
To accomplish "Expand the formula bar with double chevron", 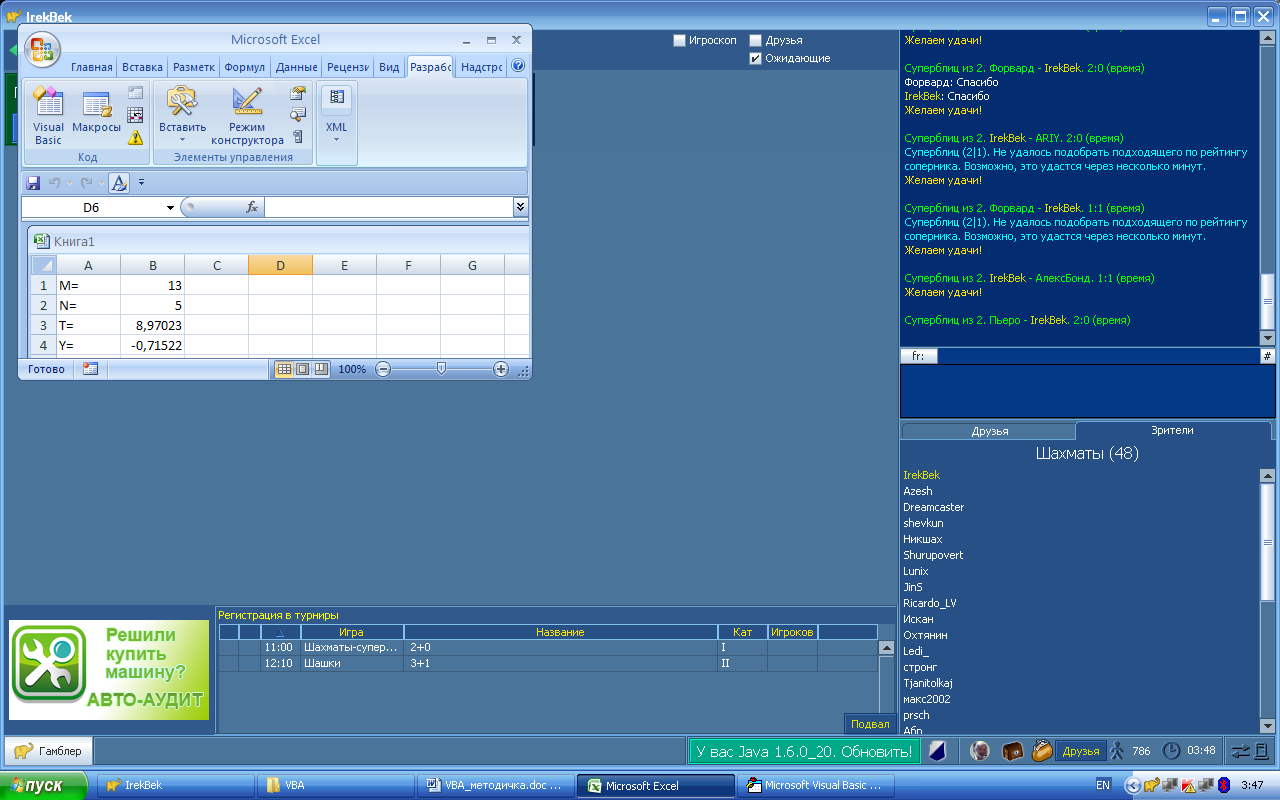I will pyautogui.click(x=520, y=207).
